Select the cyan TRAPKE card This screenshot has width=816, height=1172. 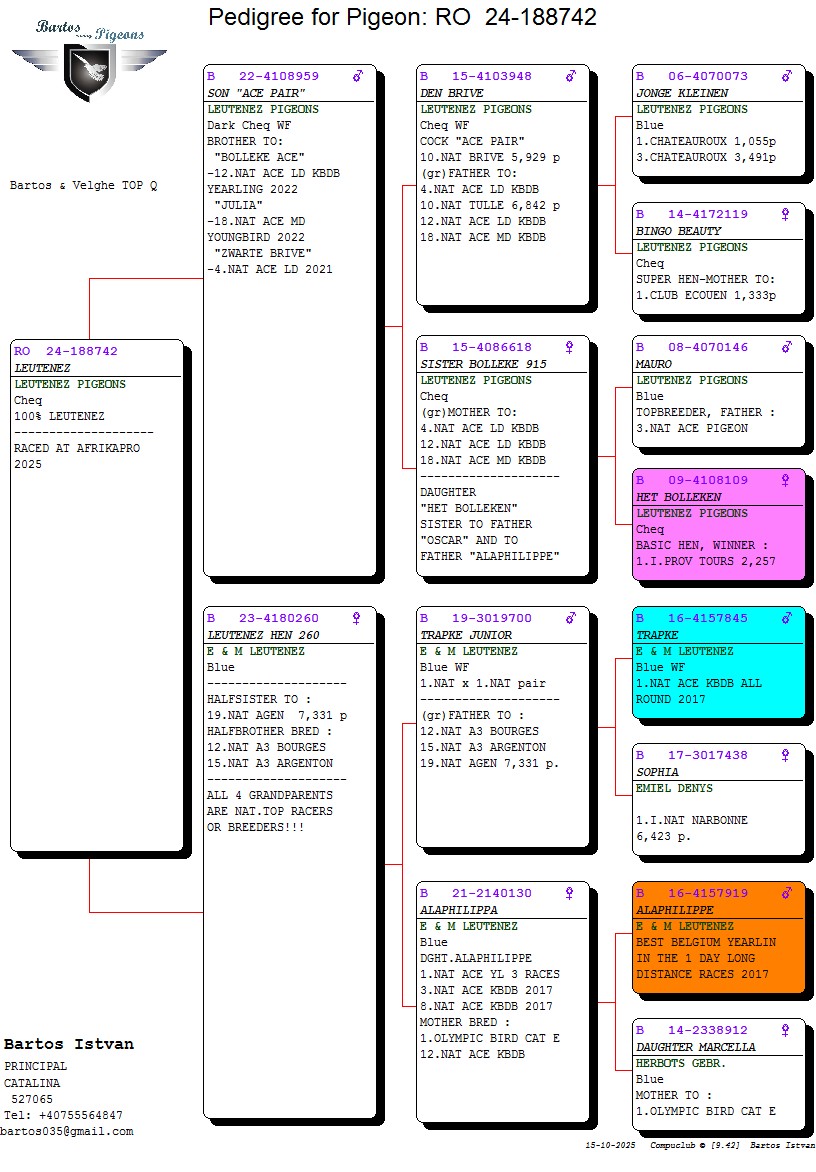coord(718,662)
